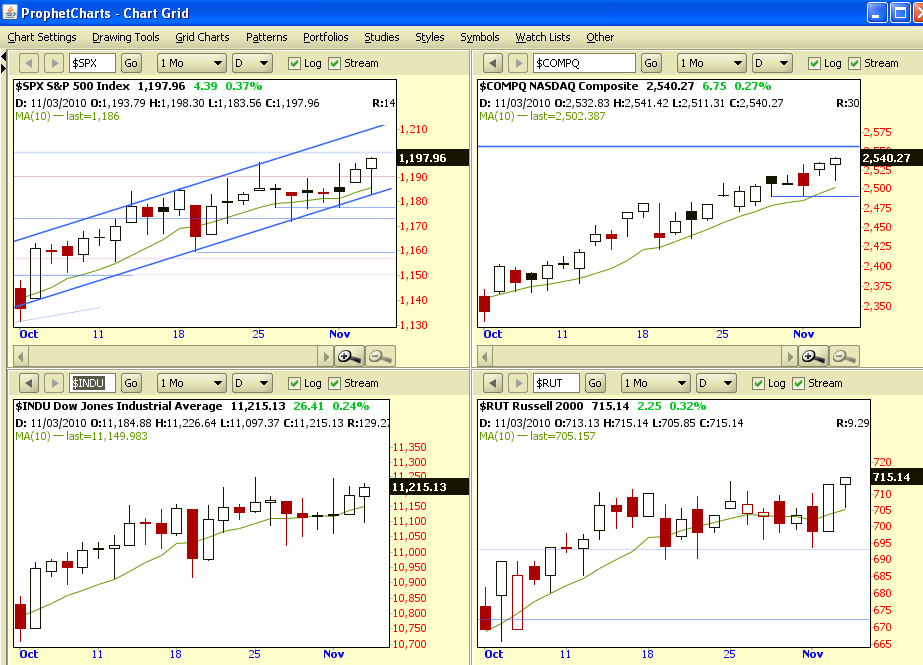Open the 1 Mo timeframe dropdown for $COMPQ
The image size is (923, 665).
[x=712, y=63]
